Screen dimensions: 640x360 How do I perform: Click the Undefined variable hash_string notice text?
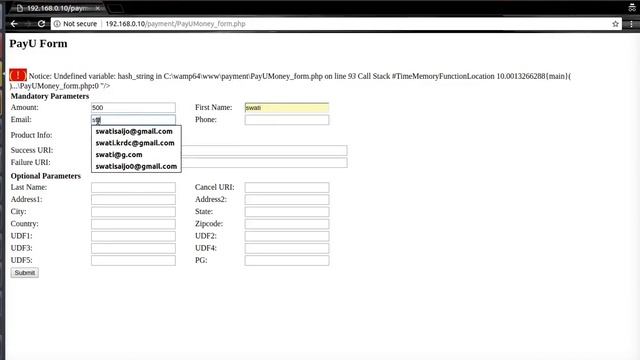pyautogui.click(x=290, y=81)
